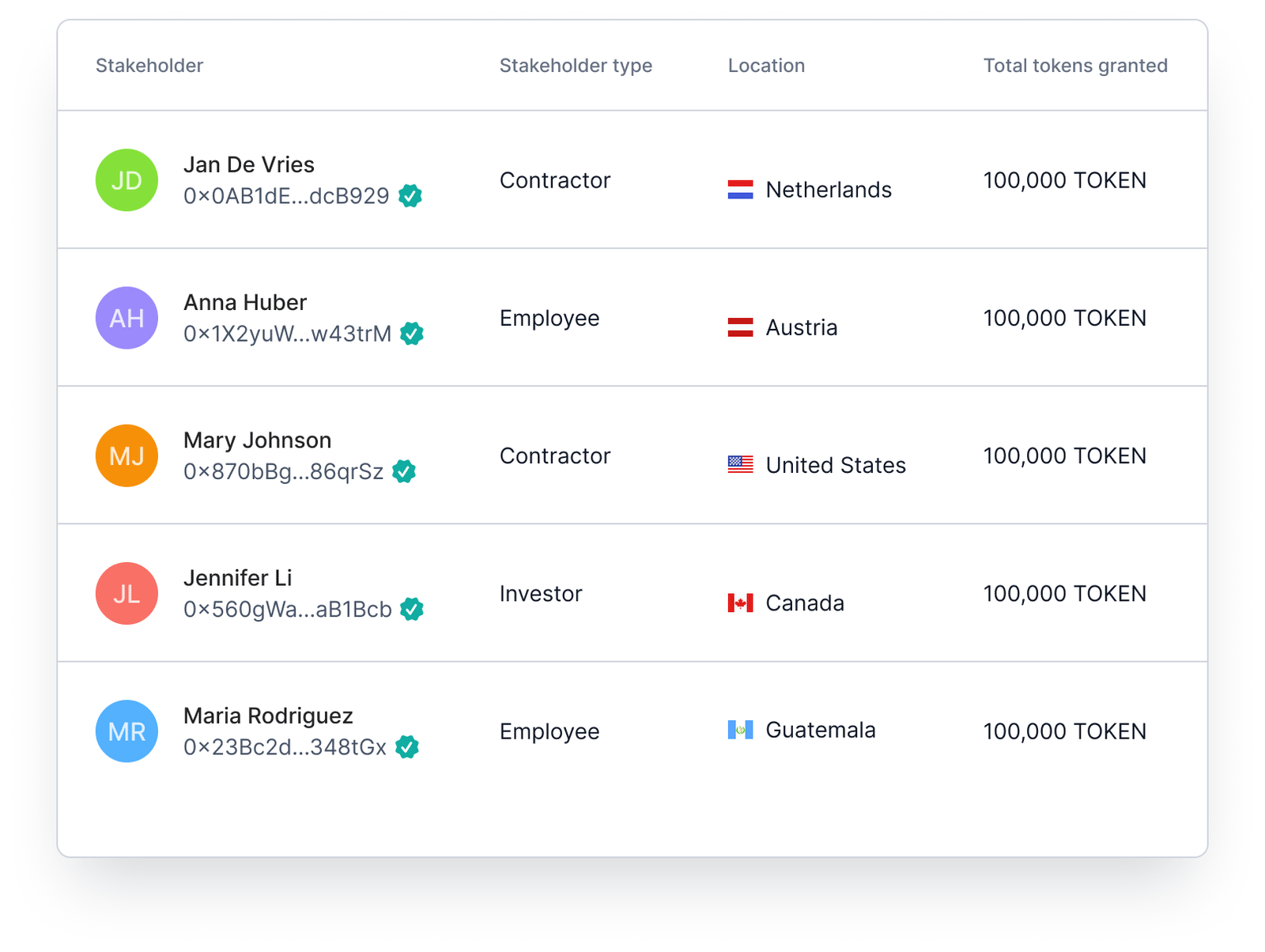Sort by Stakeholder column header
This screenshot has height=952, width=1265.
149,66
